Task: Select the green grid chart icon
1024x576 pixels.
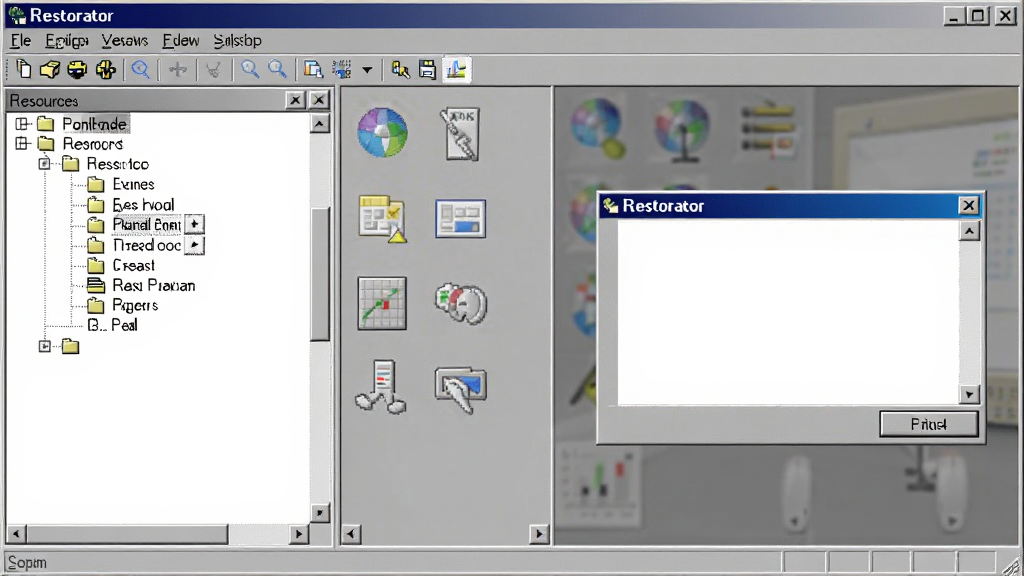Action: coord(382,304)
